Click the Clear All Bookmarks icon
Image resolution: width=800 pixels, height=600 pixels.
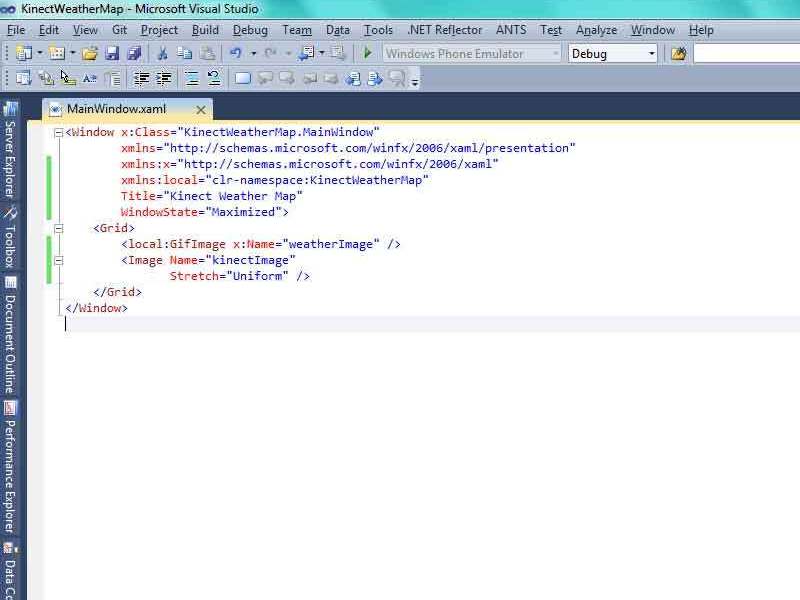pyautogui.click(x=397, y=79)
